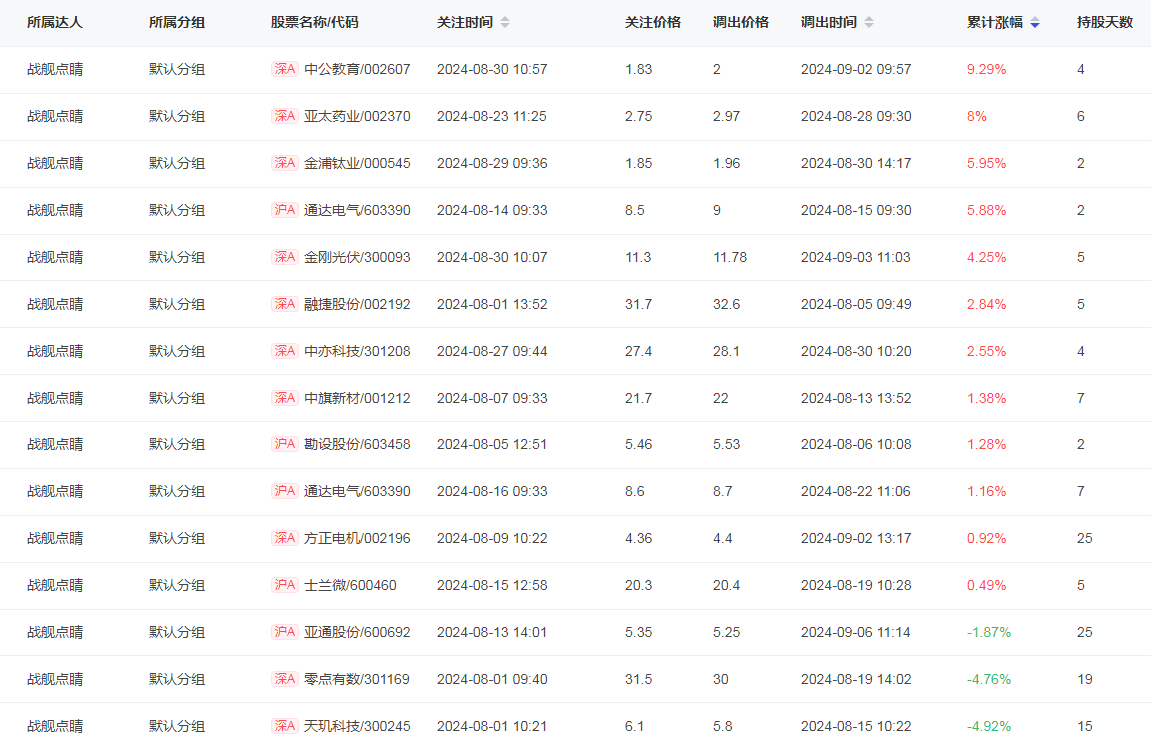Click exit time 2024-09-06 11:14
The height and width of the screenshot is (748, 1151).
(x=856, y=632)
